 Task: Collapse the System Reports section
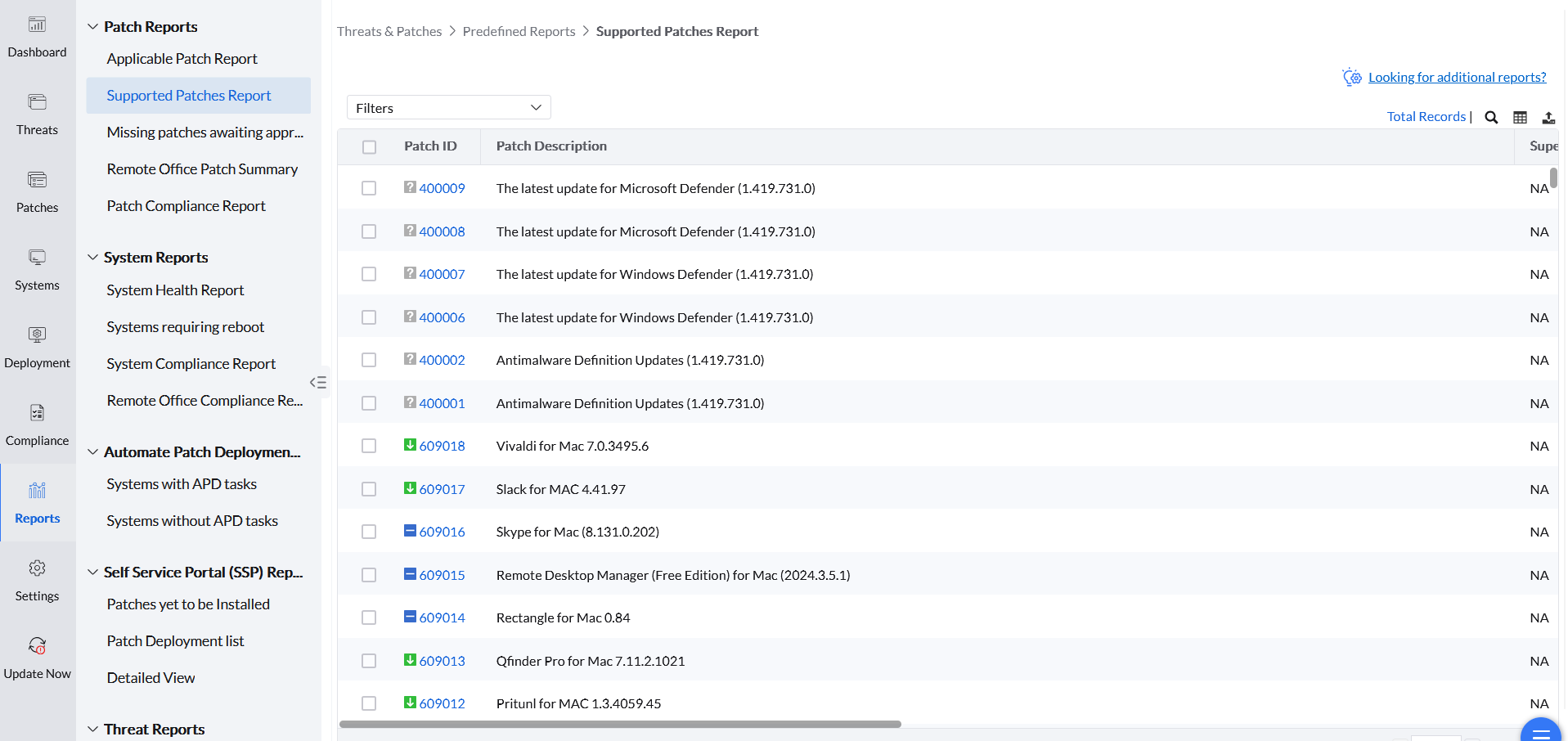[x=93, y=258]
